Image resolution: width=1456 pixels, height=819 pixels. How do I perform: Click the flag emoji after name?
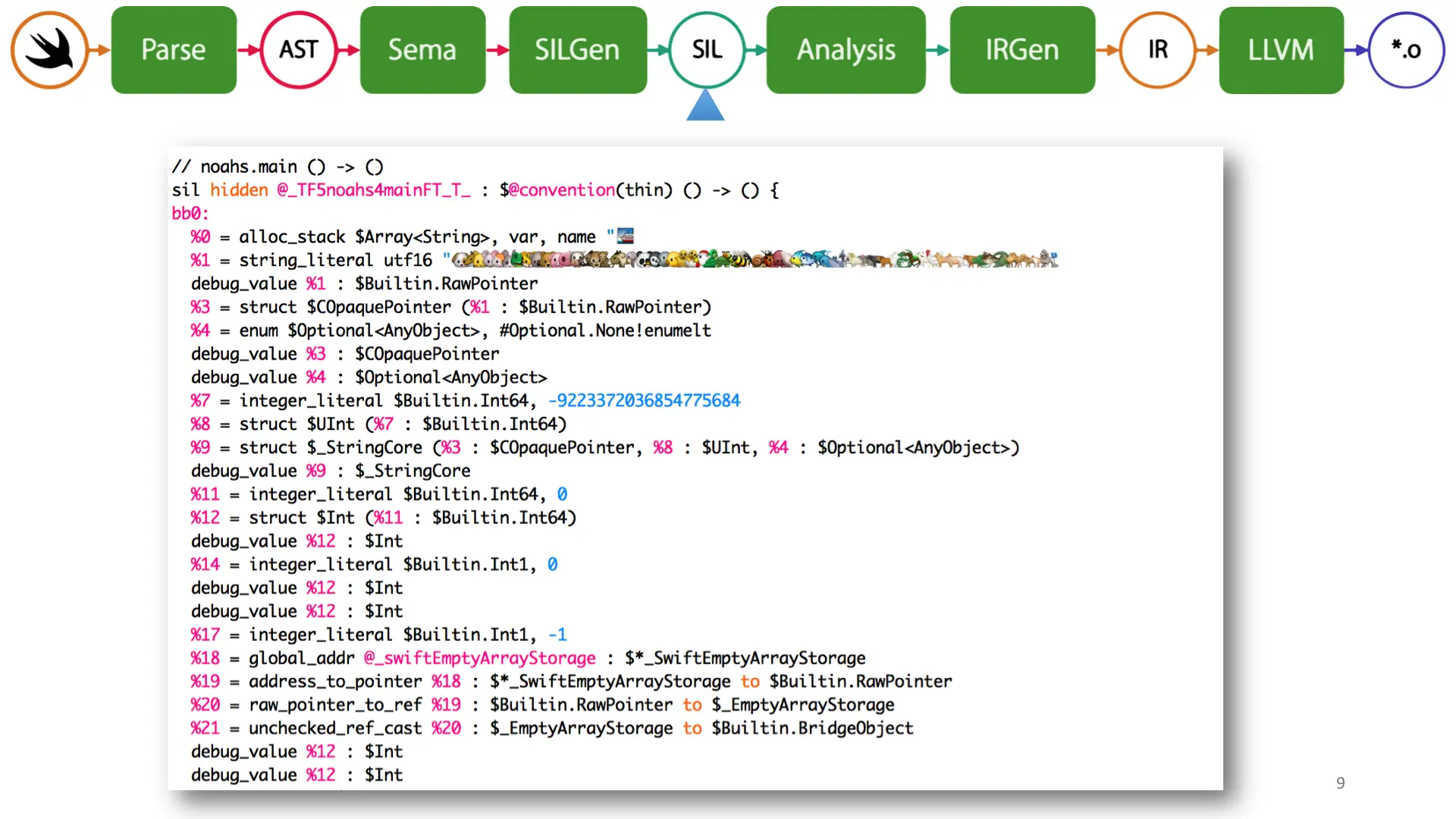click(626, 237)
